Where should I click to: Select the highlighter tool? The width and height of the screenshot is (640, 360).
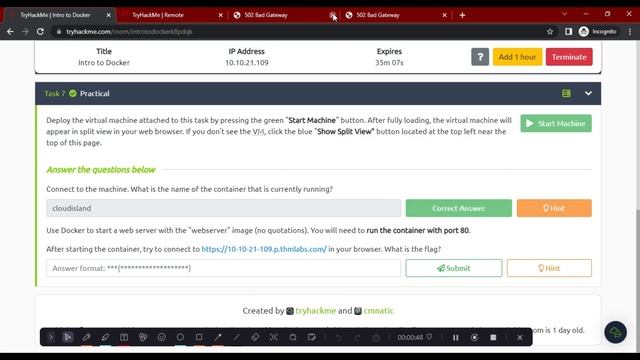pos(105,337)
